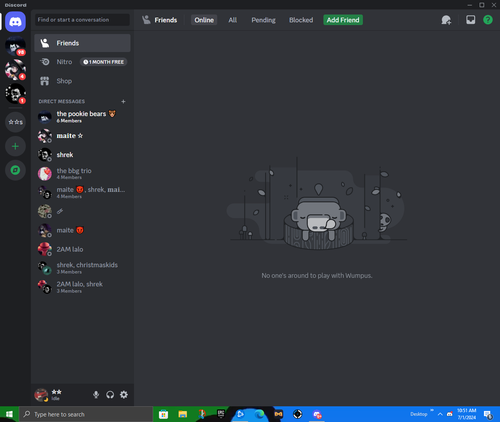The image size is (500, 422).
Task: Open DM with camo avatar user
Action: [x=82, y=211]
